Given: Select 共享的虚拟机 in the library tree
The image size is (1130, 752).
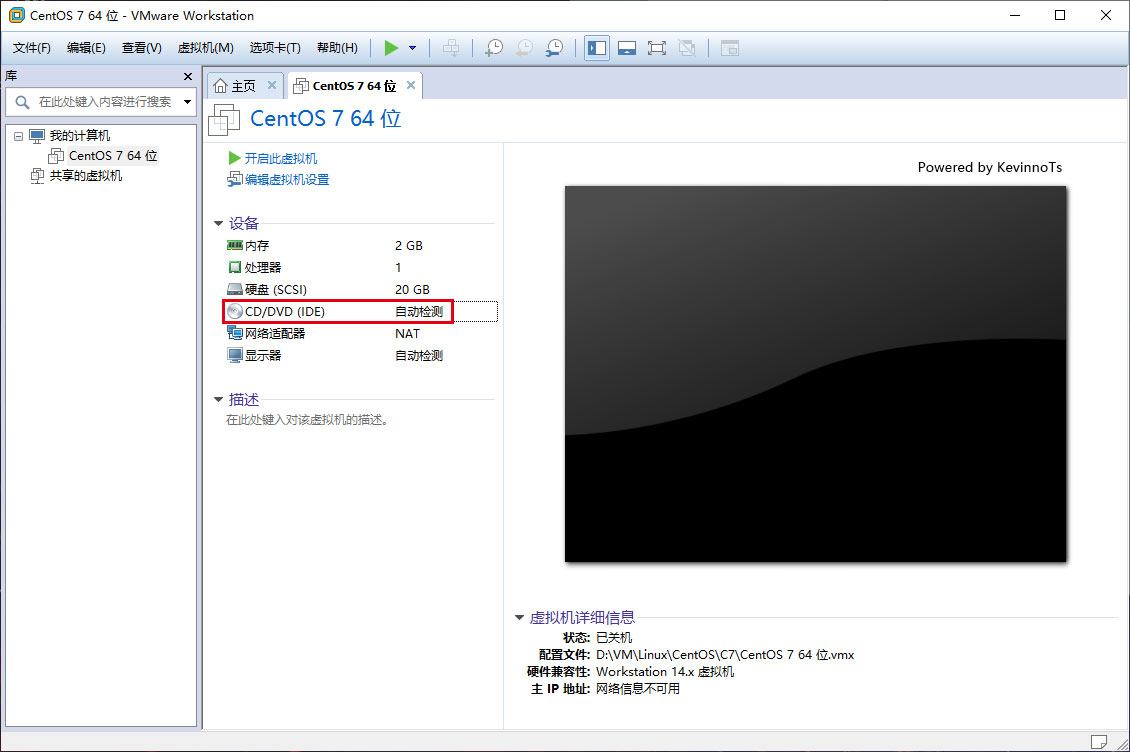Looking at the screenshot, I should click(86, 176).
